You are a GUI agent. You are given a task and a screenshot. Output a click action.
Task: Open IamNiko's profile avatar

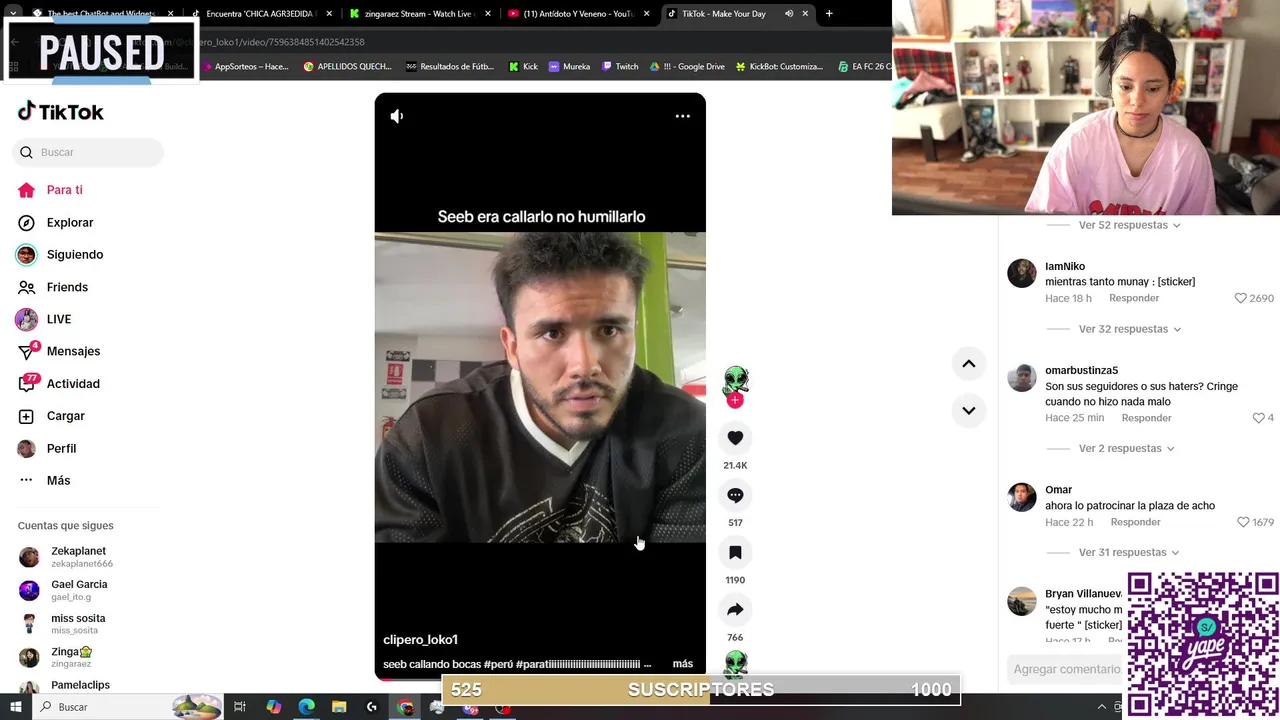tap(1022, 274)
